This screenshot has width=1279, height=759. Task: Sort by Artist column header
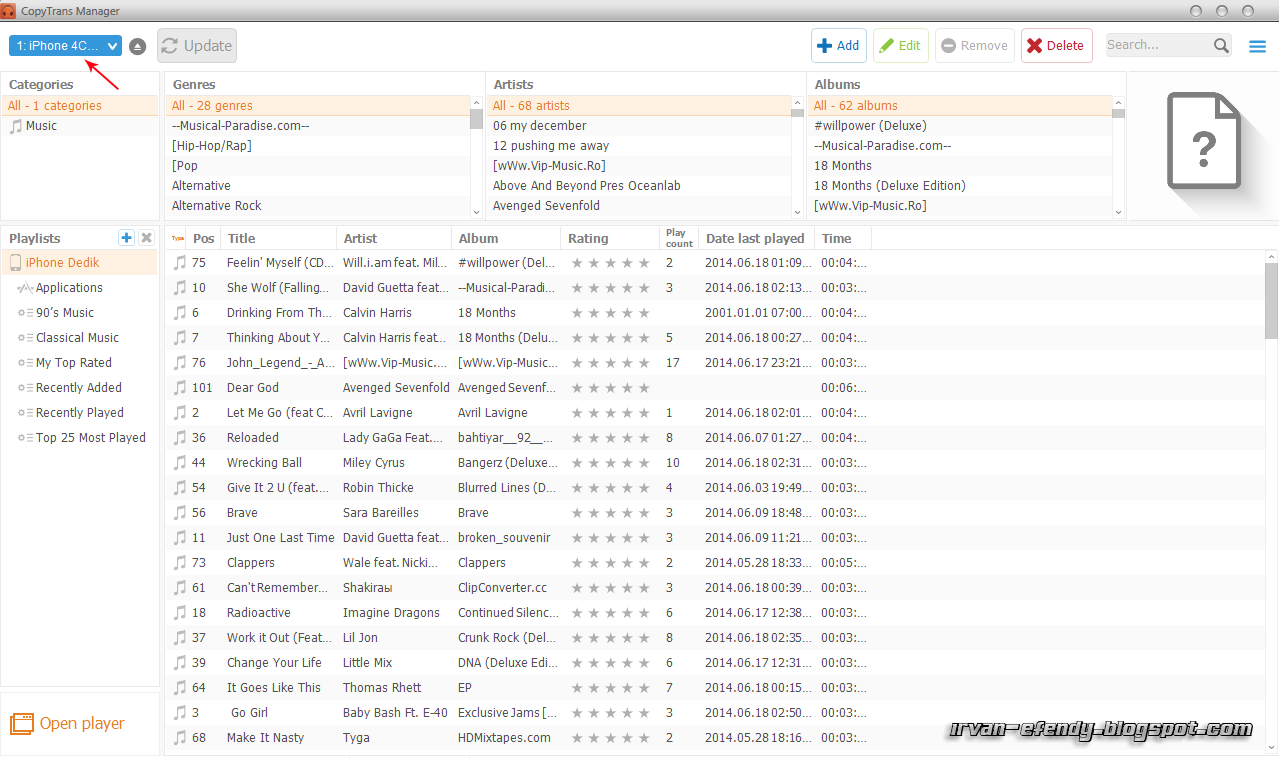click(394, 238)
